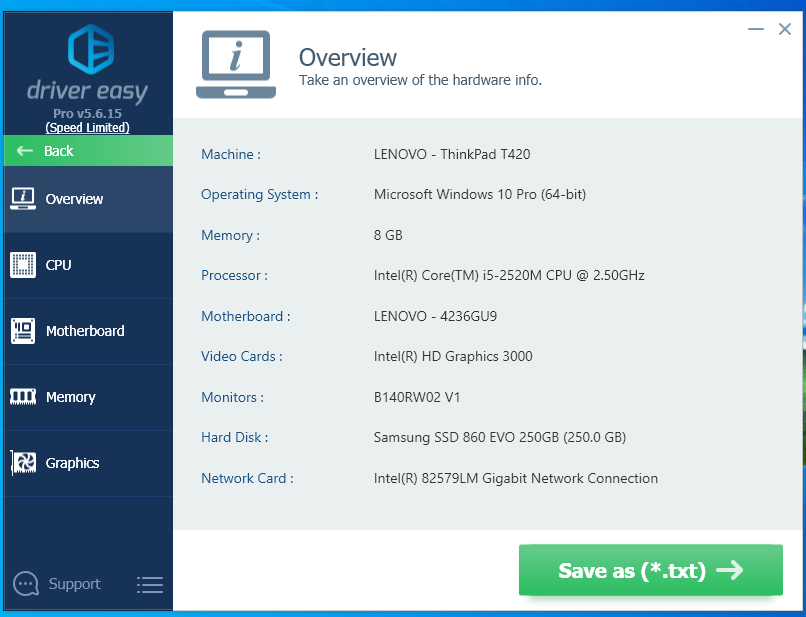Click the Overview heading text

[x=348, y=57]
